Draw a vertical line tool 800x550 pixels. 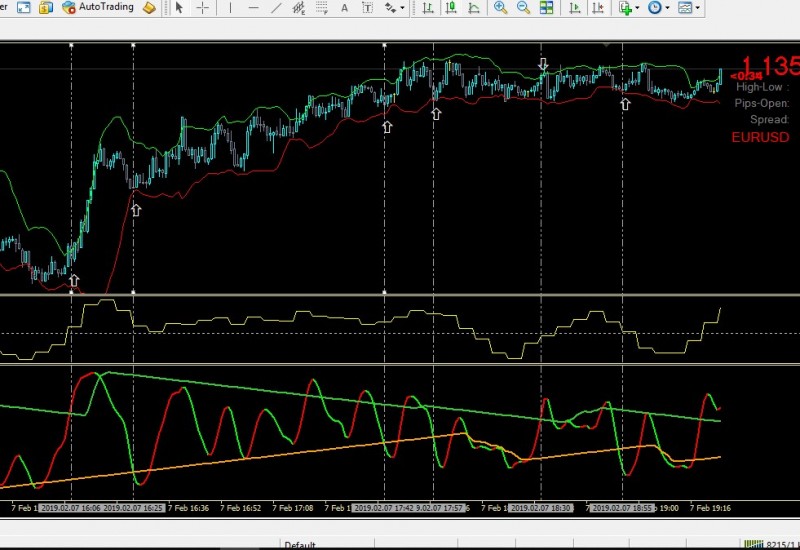click(232, 8)
